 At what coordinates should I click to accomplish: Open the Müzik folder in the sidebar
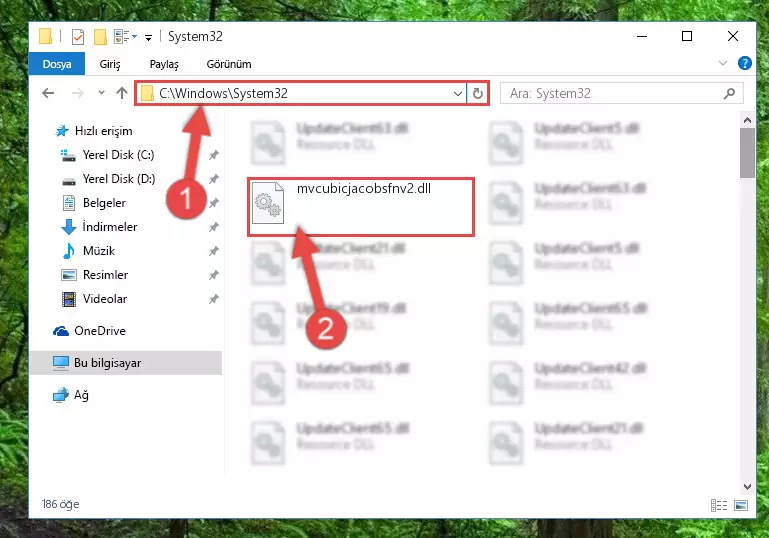[x=88, y=251]
